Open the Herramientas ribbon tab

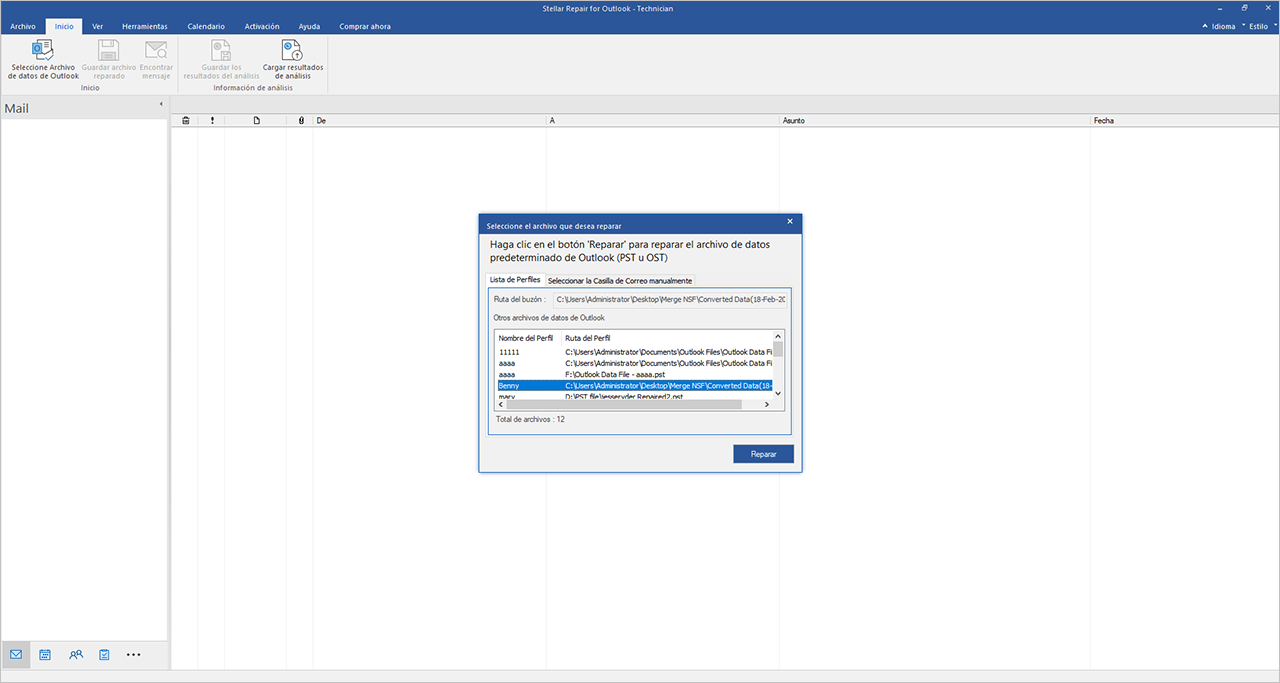[144, 26]
